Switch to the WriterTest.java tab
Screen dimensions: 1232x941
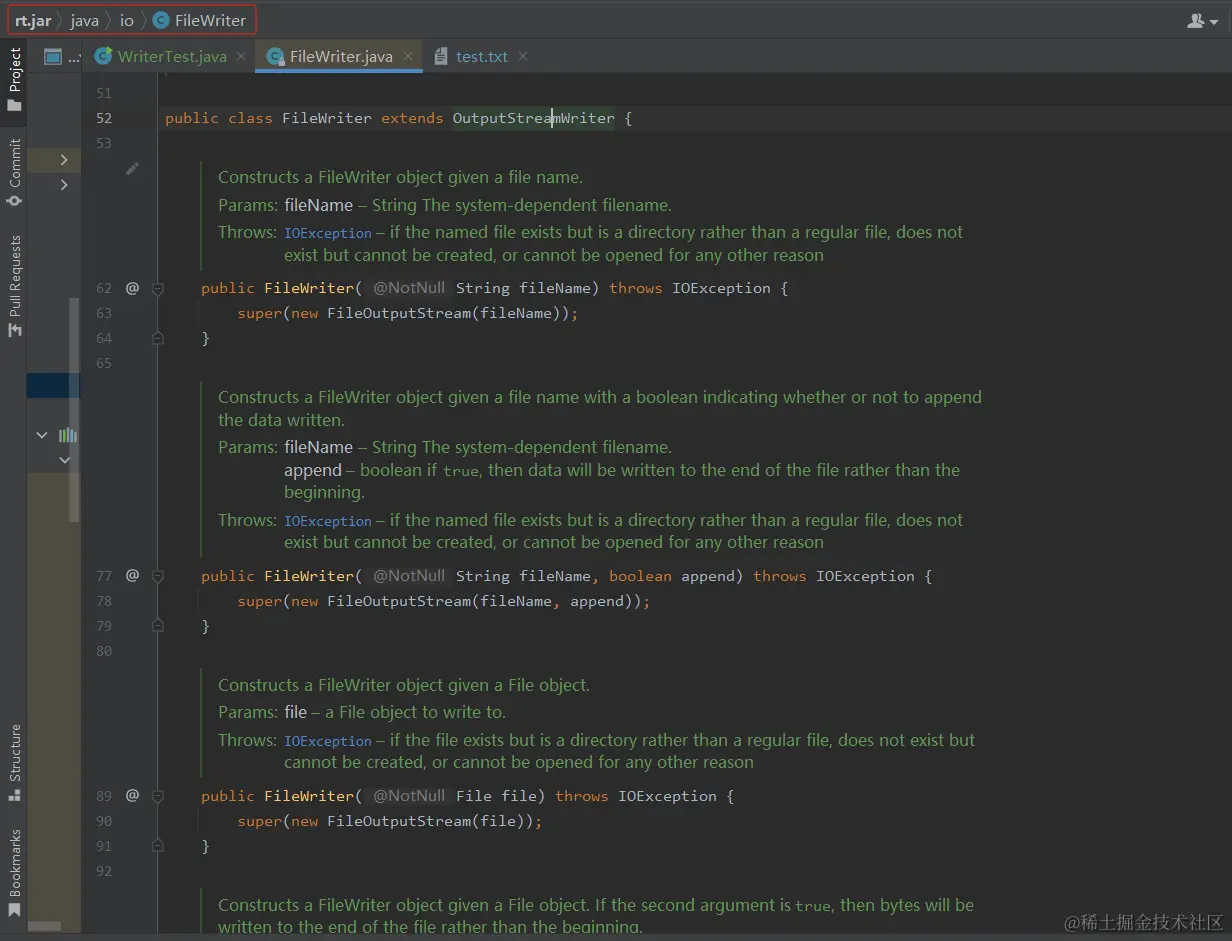pos(172,56)
